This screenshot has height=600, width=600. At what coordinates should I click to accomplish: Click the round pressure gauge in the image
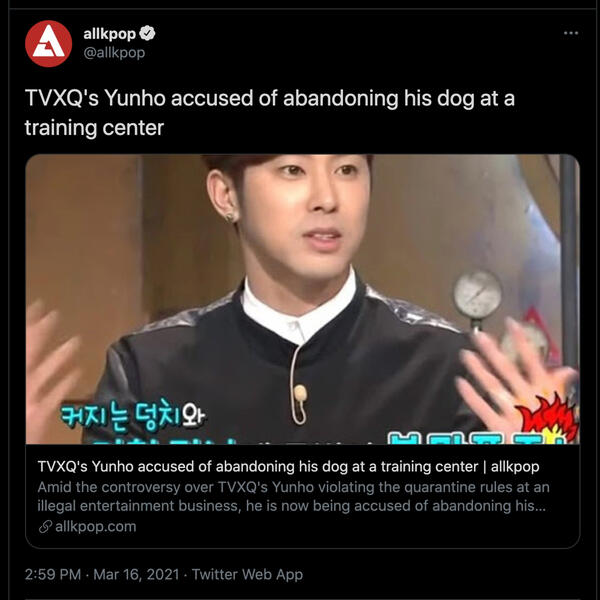pyautogui.click(x=477, y=294)
